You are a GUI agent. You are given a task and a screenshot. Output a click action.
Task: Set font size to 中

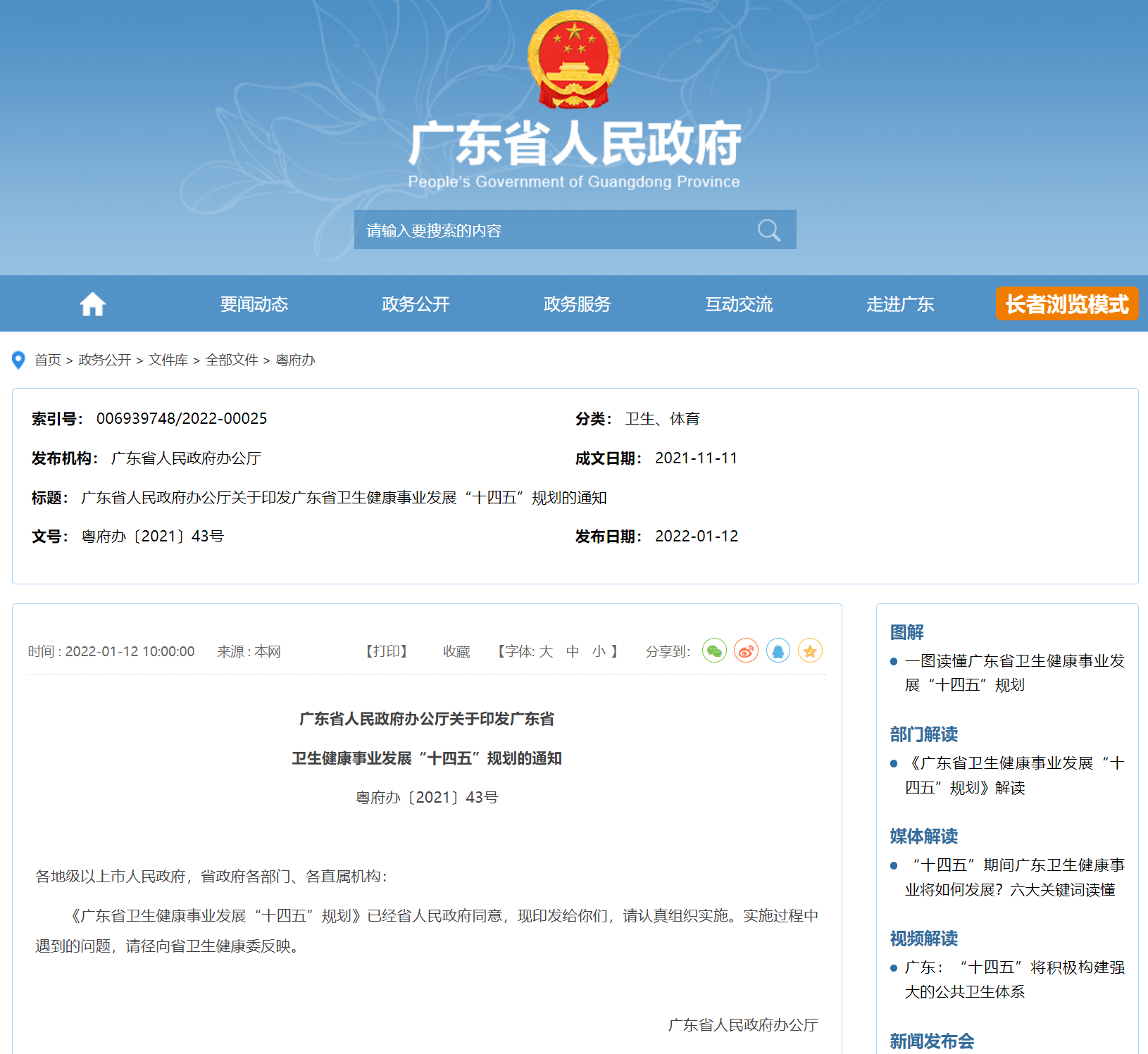point(573,651)
